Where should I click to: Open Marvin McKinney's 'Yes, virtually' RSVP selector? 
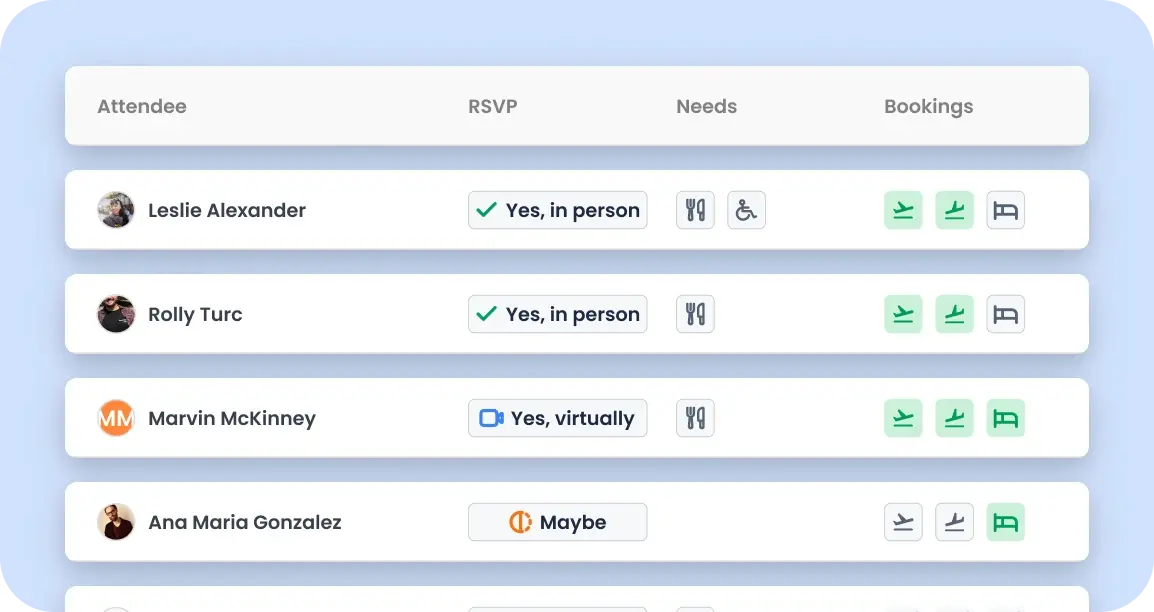[x=557, y=418]
